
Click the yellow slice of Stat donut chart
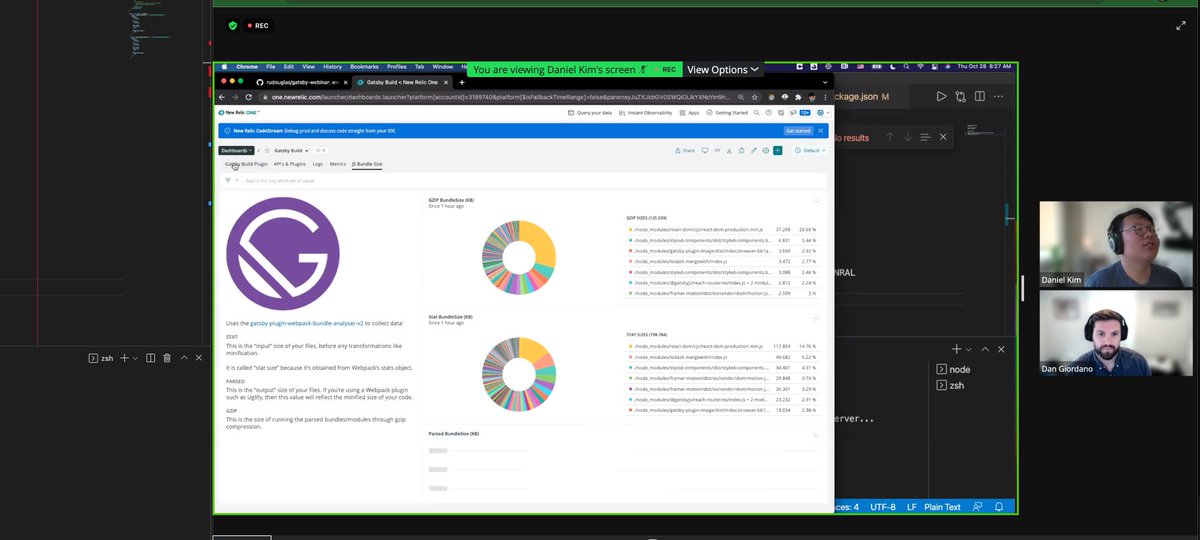click(532, 353)
